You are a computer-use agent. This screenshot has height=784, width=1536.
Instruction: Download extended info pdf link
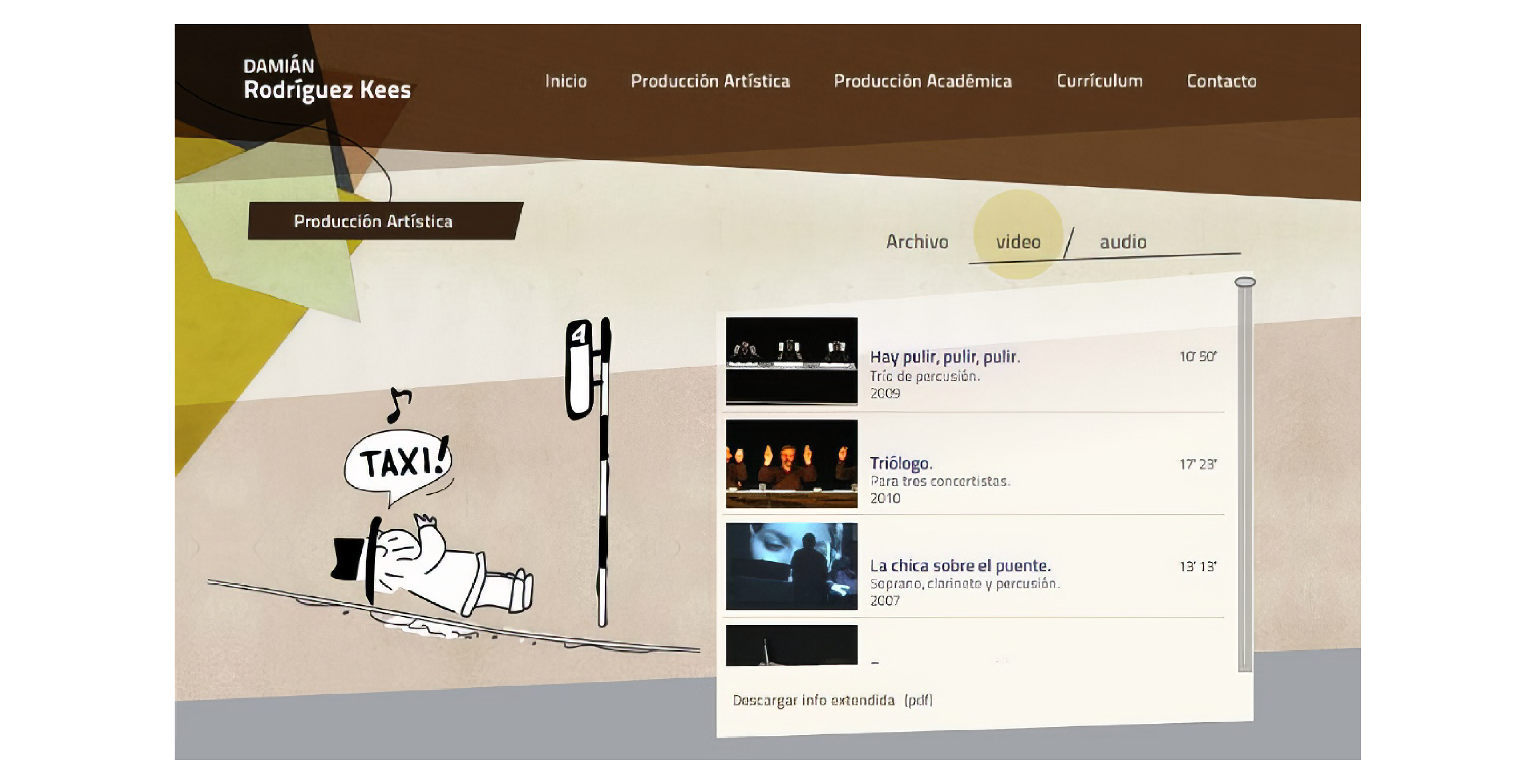pos(832,700)
